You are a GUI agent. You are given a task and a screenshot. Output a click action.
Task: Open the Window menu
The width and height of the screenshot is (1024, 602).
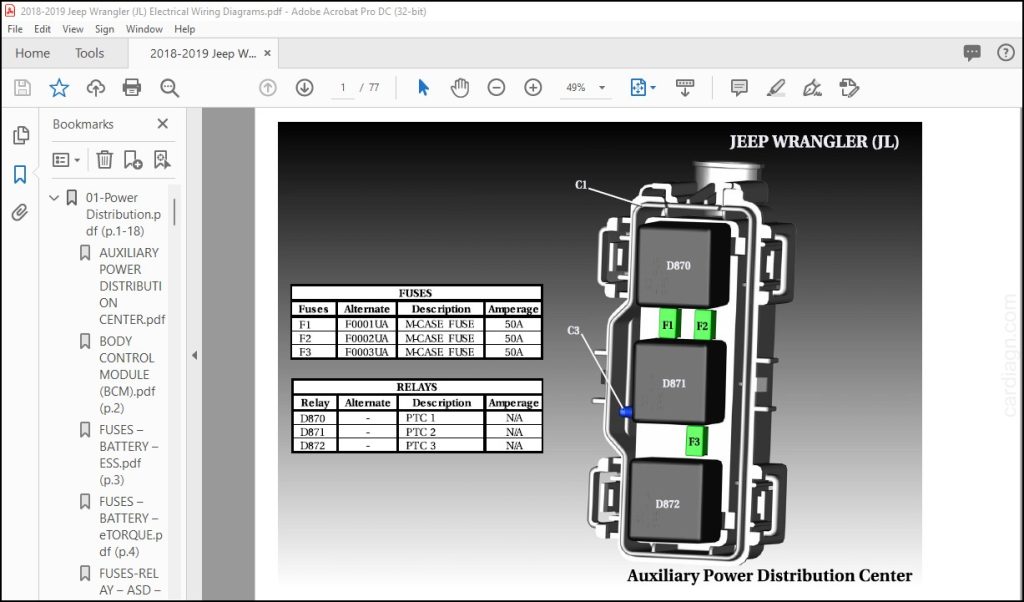point(144,29)
